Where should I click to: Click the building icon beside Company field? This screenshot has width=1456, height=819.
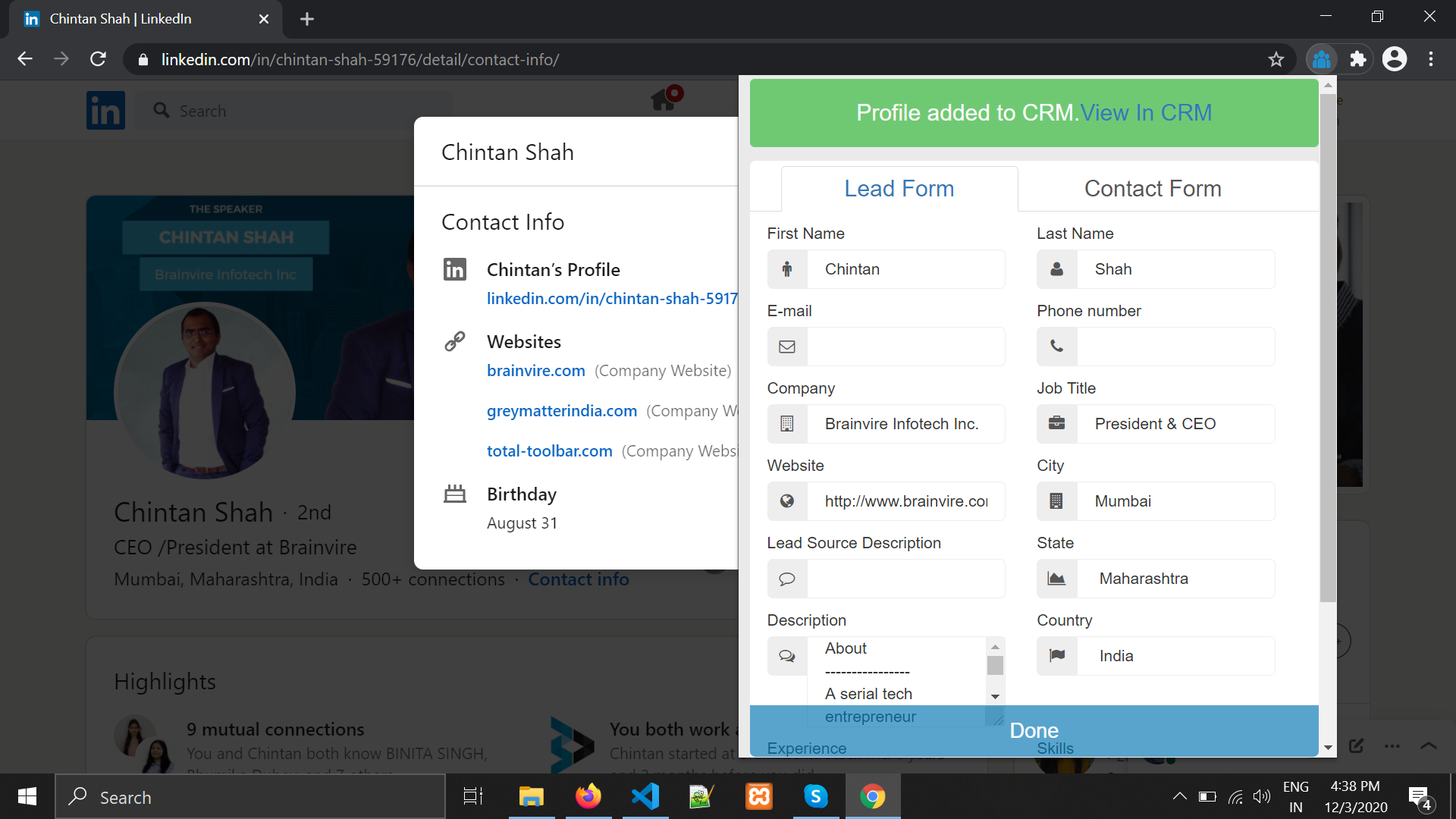pyautogui.click(x=787, y=424)
